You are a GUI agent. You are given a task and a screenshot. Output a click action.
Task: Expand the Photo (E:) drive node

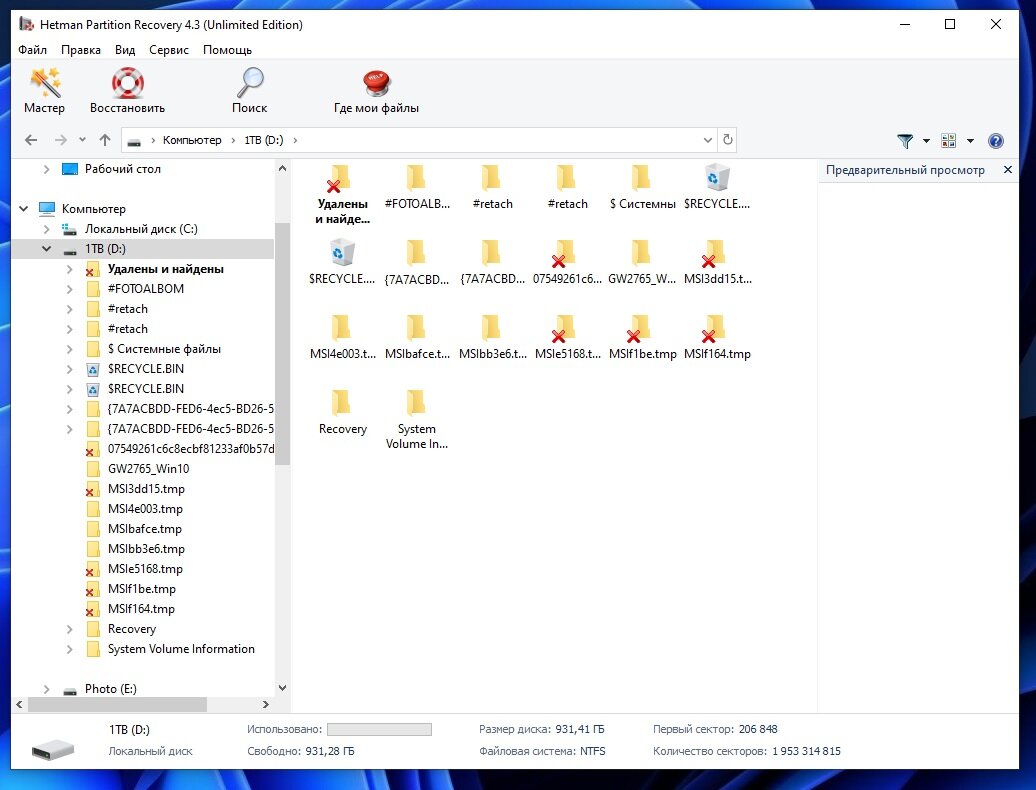(x=46, y=689)
